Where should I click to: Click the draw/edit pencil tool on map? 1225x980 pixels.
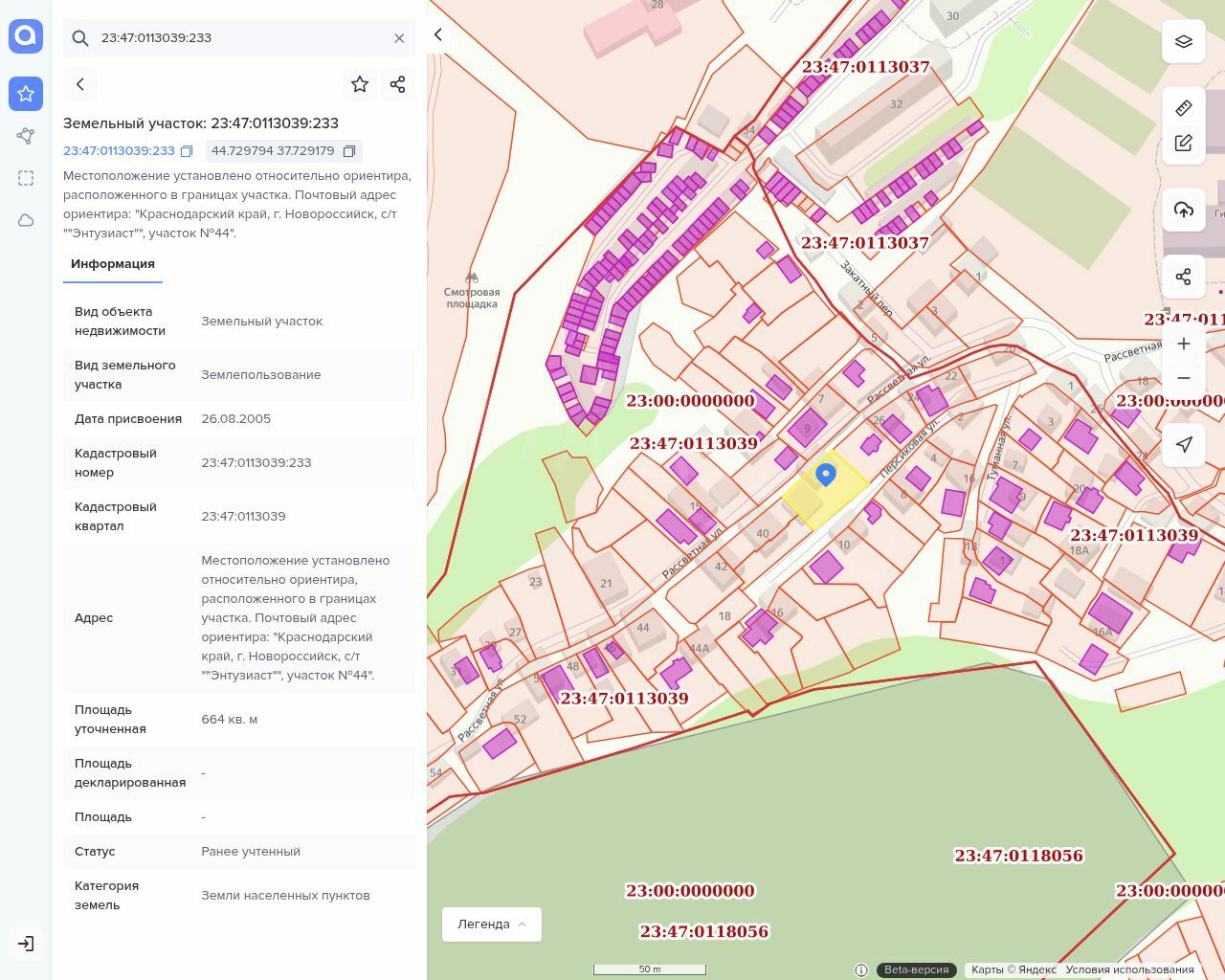(1184, 144)
